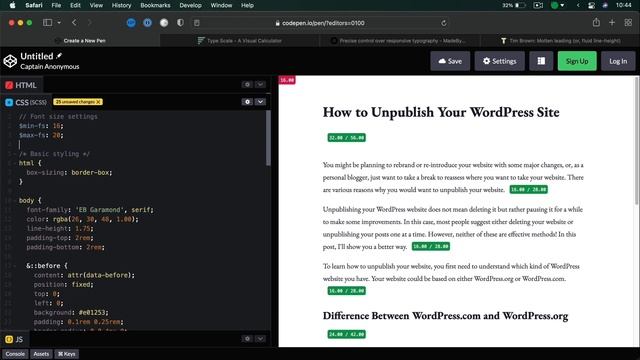This screenshot has width=640, height=360.
Task: Open Safari sidebar options dropdown arrow
Action: [x=59, y=23]
